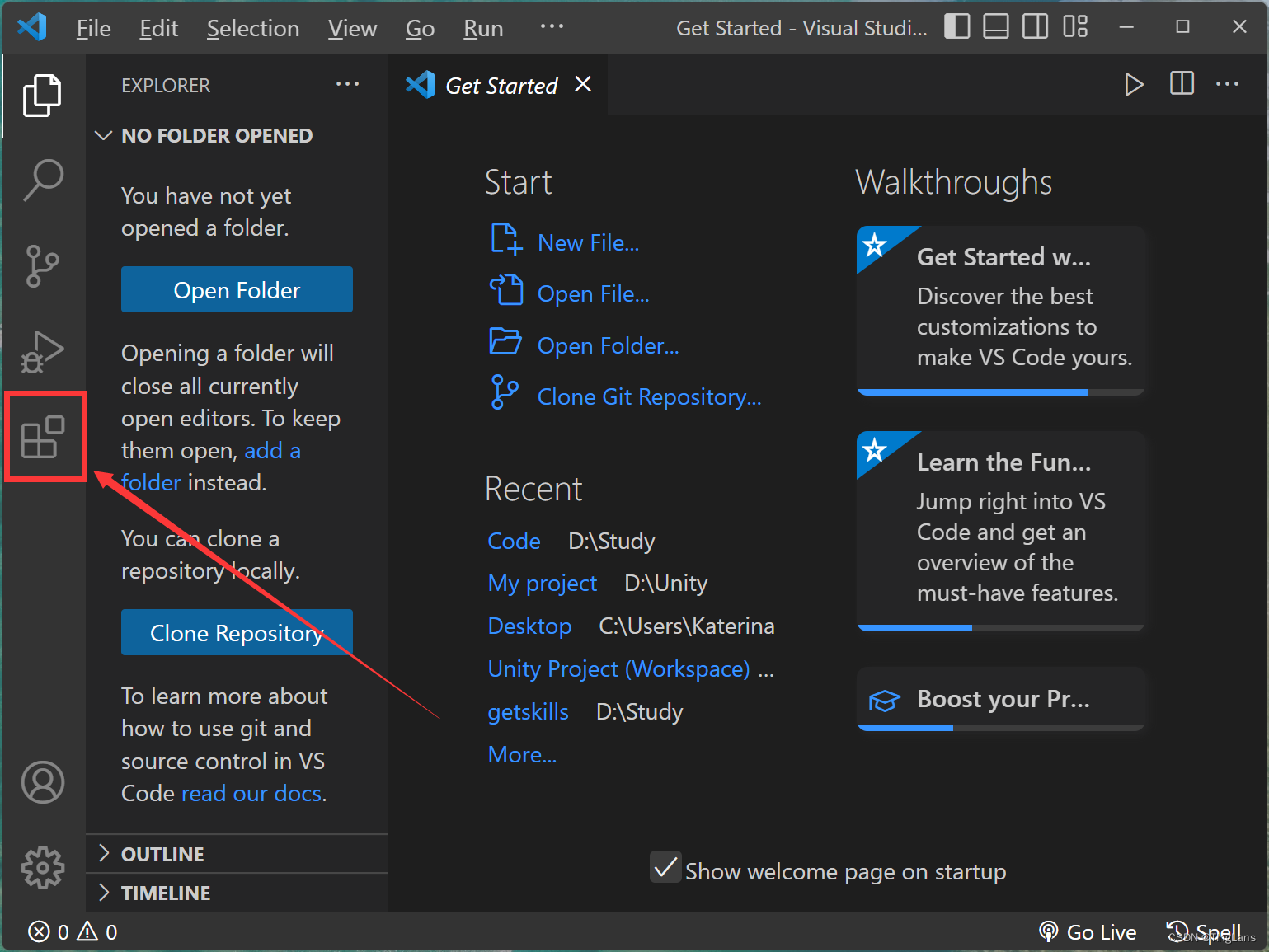Open Customize Layout icon in title bar
Viewport: 1269px width, 952px height.
point(1075,26)
